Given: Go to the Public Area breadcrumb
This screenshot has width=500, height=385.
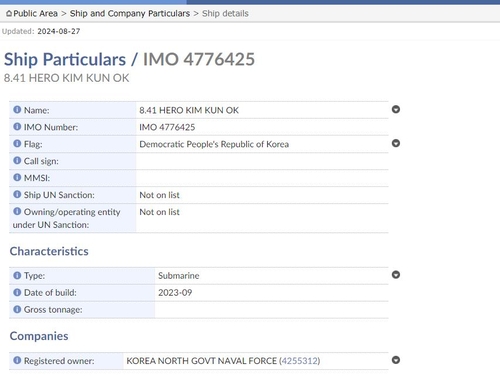Looking at the screenshot, I should 35,14.
